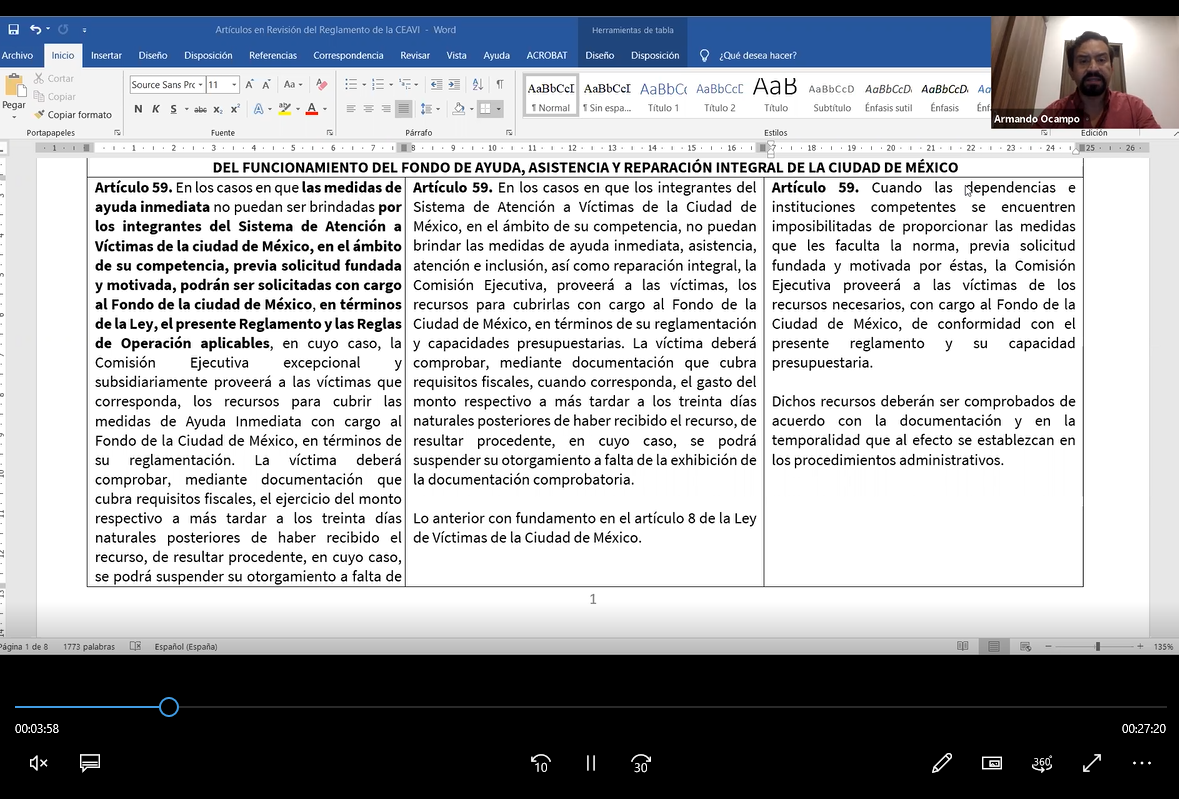Toggle italic (K) formatting
This screenshot has height=799, width=1179.
click(156, 109)
